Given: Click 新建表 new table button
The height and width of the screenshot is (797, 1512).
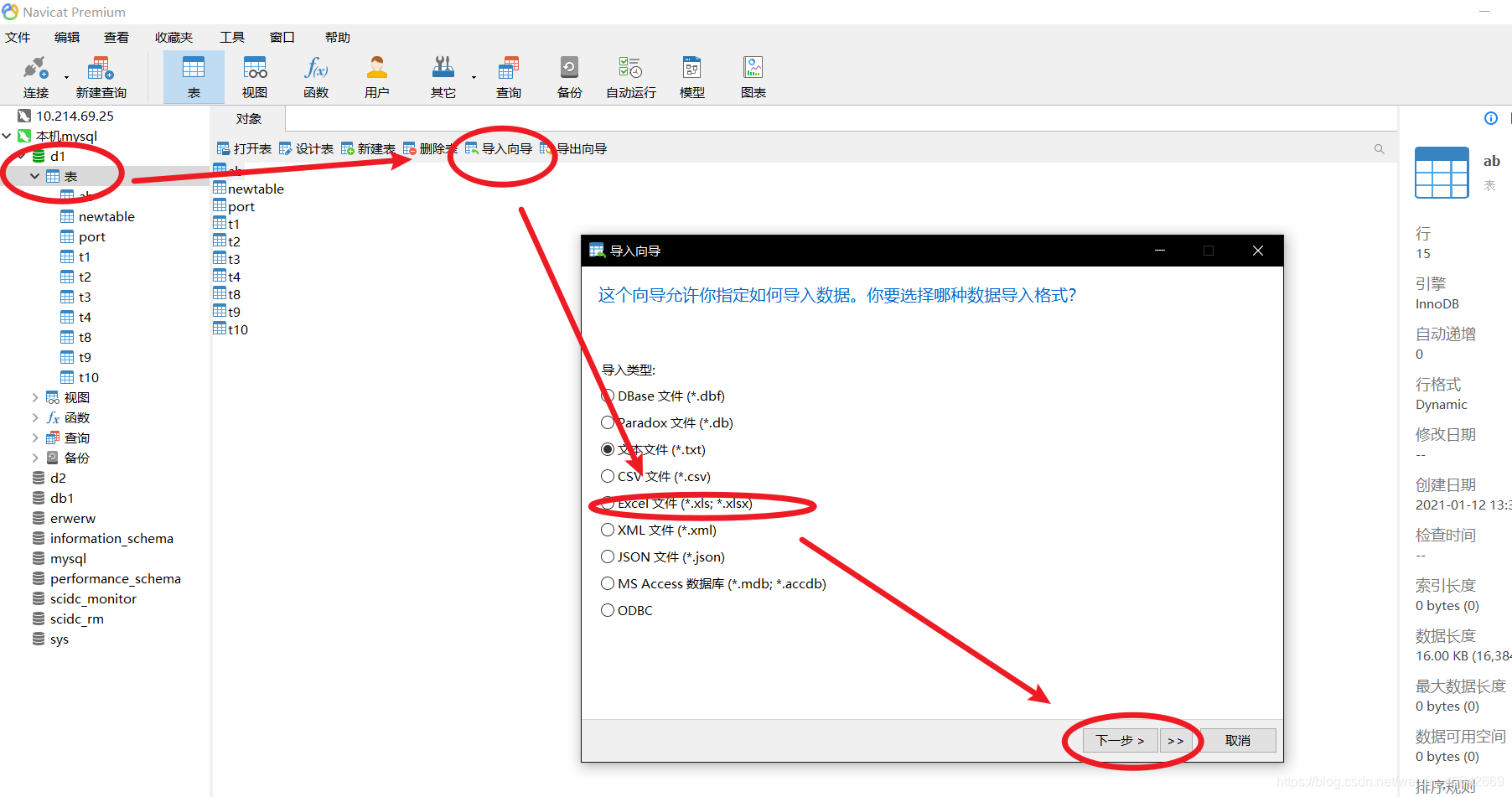Looking at the screenshot, I should tap(368, 148).
